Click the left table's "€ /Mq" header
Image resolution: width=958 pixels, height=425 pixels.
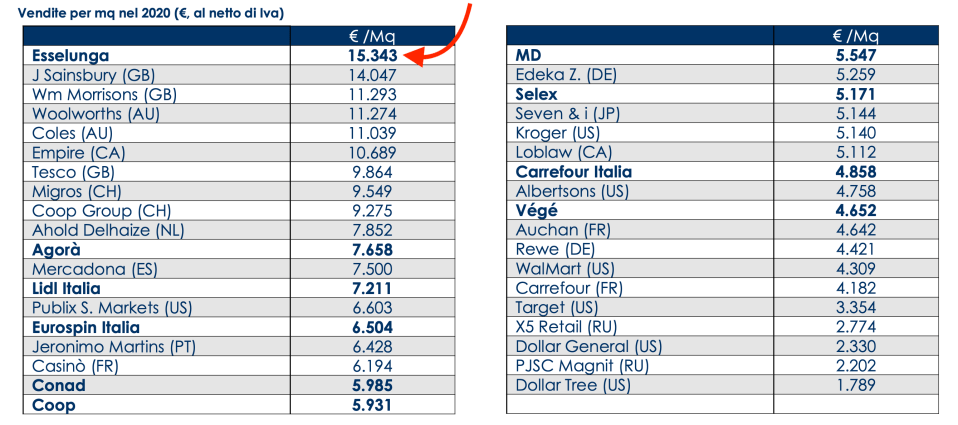point(372,36)
